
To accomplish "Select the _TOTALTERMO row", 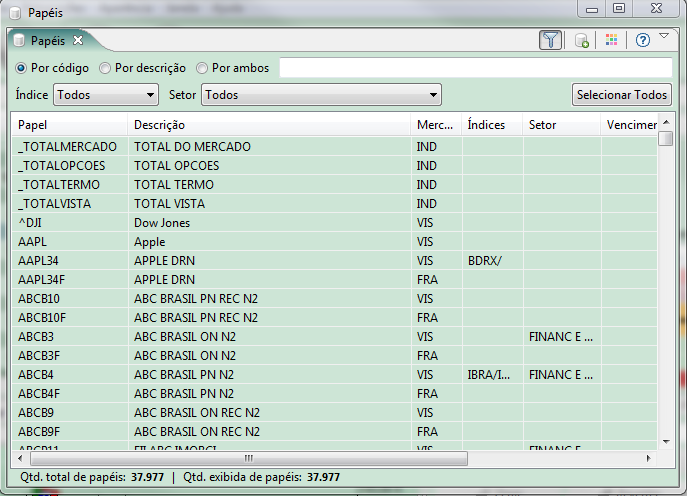I will click(x=334, y=184).
